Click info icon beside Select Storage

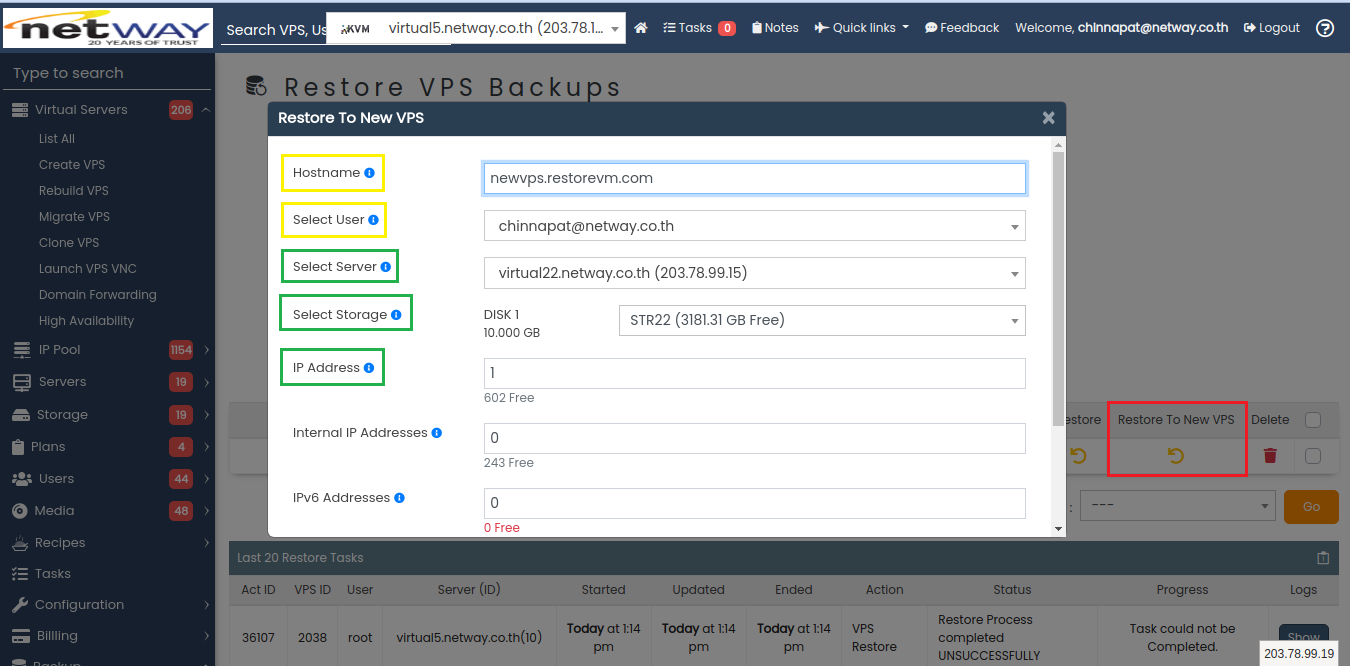[x=396, y=315]
